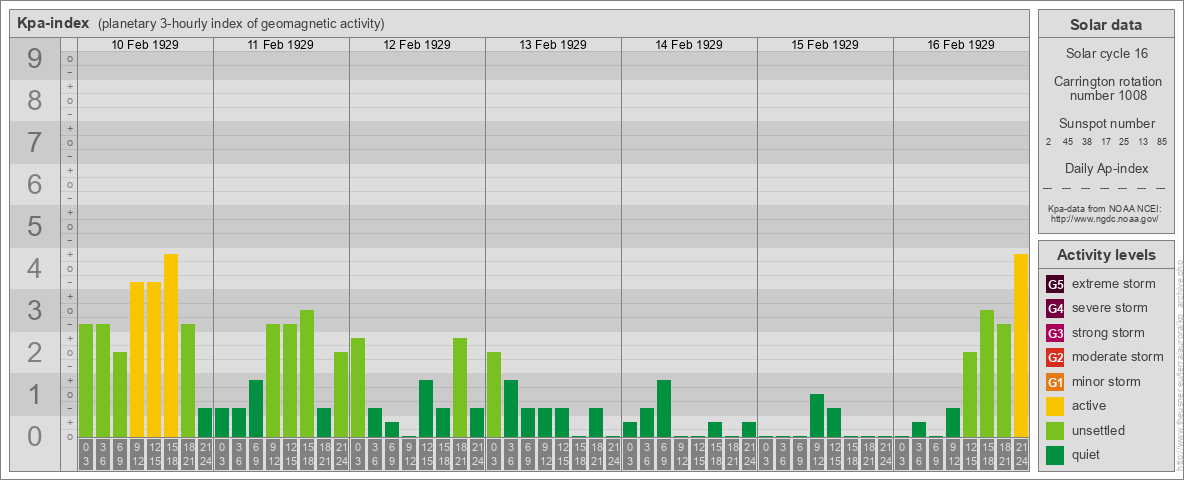Click the 14 Feb 6-9 dark green bar
Image resolution: width=1184 pixels, height=480 pixels.
(664, 408)
